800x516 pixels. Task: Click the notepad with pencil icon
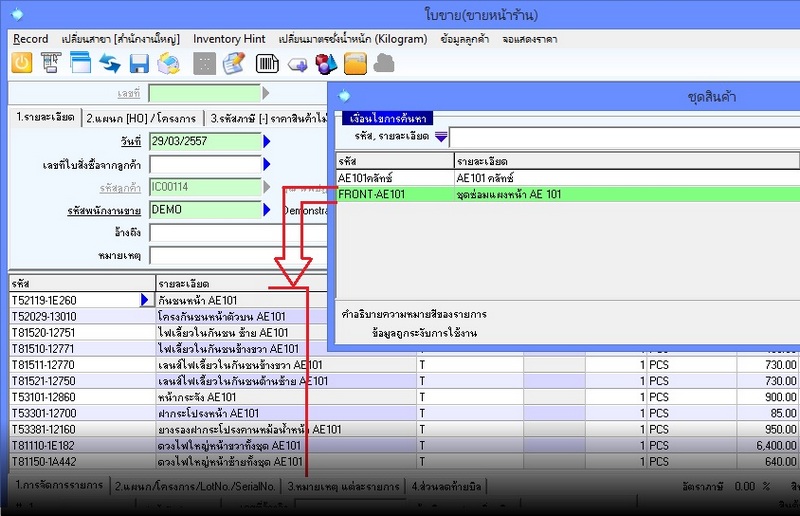click(234, 64)
